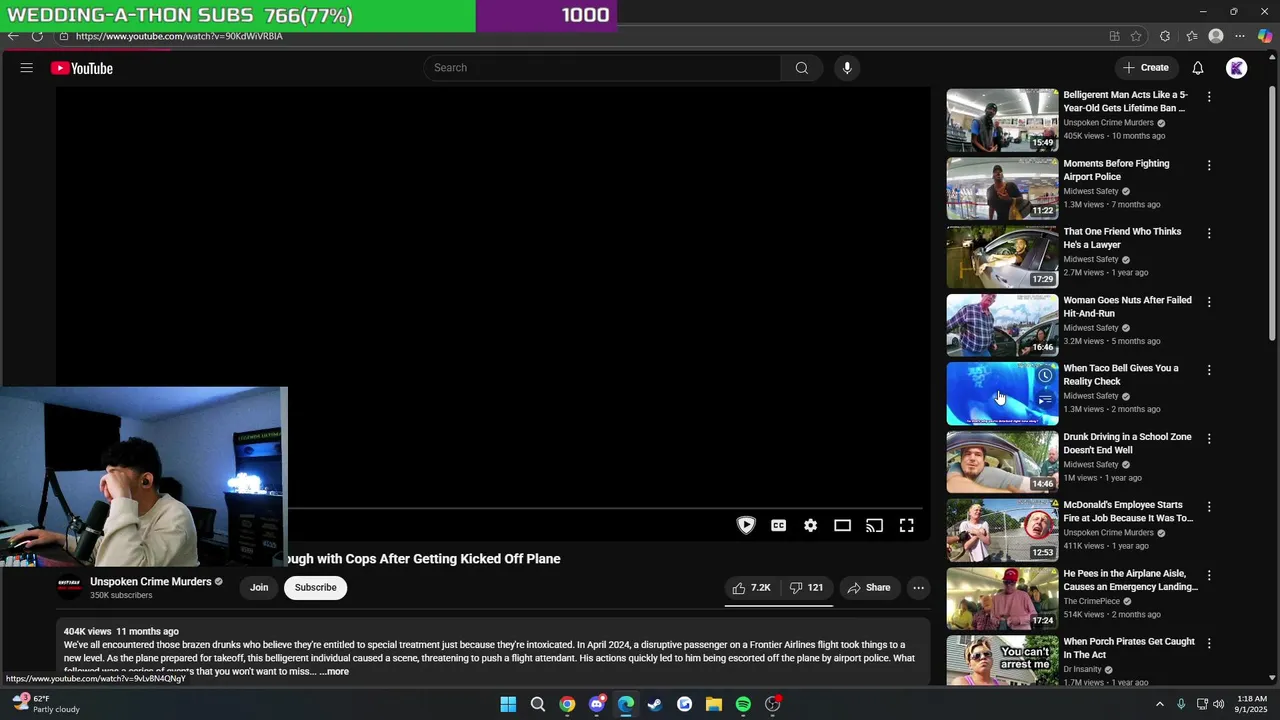This screenshot has width=1280, height=720.
Task: Open Windows Start menu
Action: (508, 704)
